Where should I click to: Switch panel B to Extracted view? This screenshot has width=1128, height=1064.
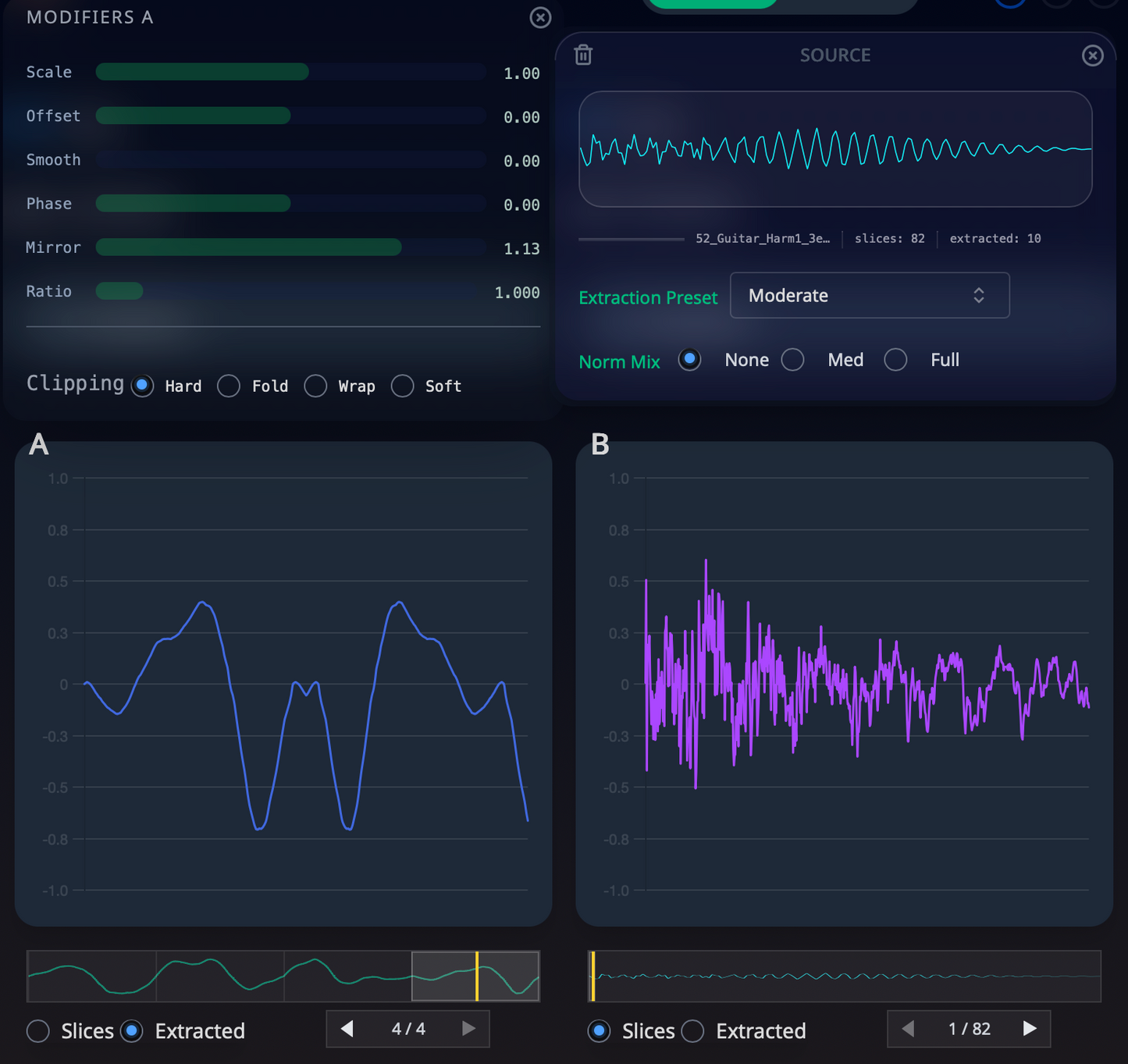[x=692, y=1031]
